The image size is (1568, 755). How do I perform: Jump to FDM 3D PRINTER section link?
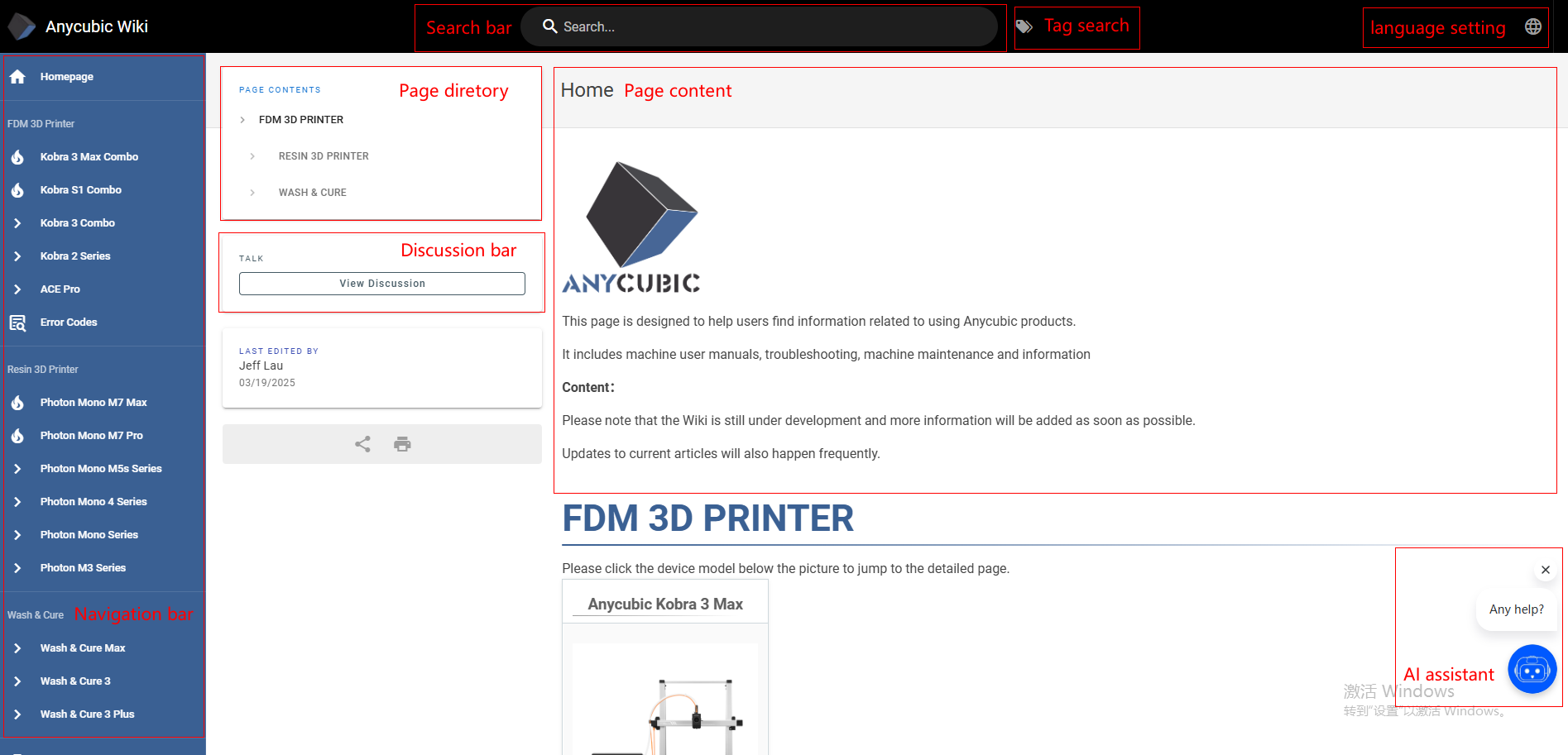point(301,120)
